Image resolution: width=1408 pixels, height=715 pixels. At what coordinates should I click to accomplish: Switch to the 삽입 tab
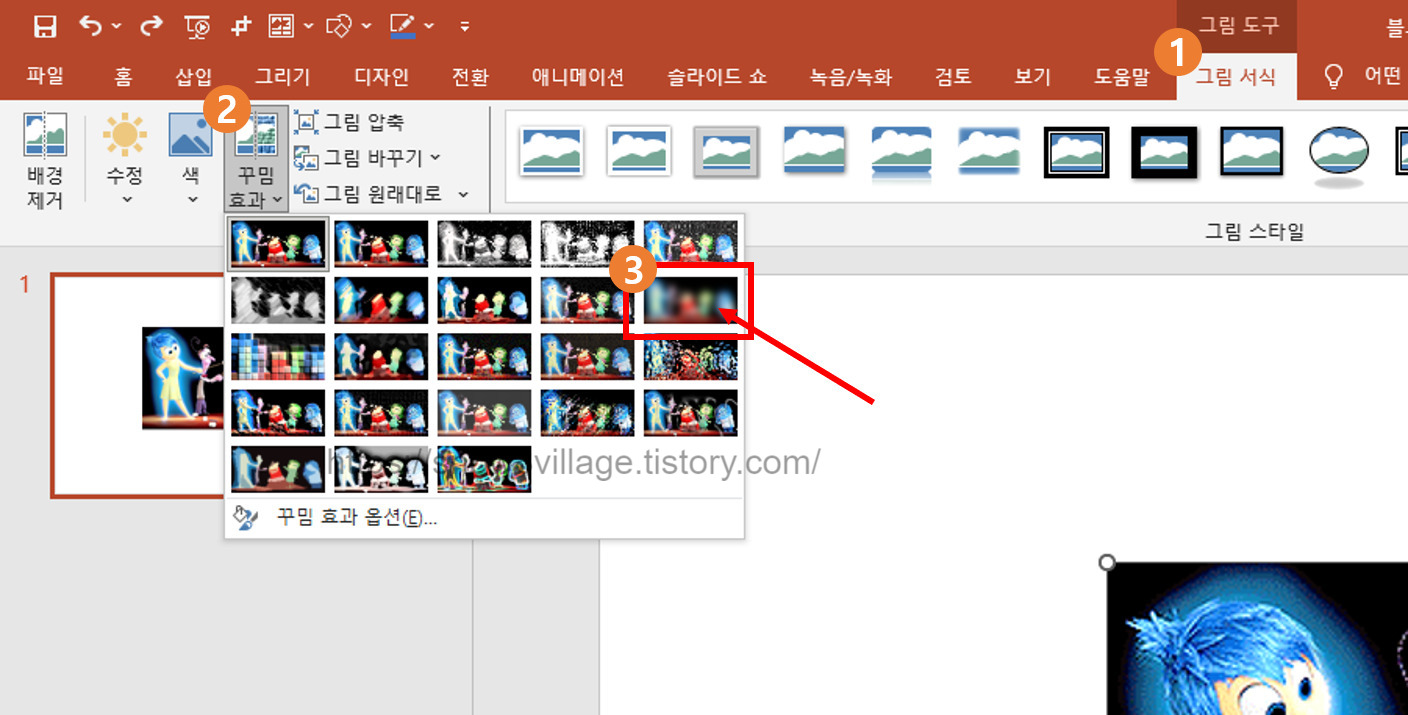(x=194, y=77)
